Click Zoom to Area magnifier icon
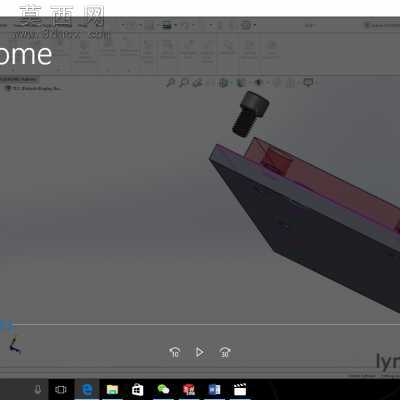The height and width of the screenshot is (400, 400). (184, 82)
